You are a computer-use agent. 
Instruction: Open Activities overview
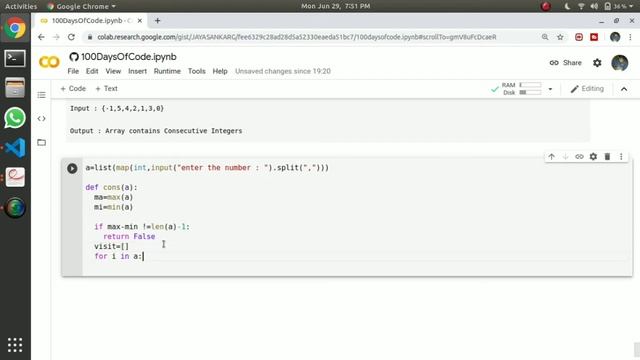pos(21,6)
